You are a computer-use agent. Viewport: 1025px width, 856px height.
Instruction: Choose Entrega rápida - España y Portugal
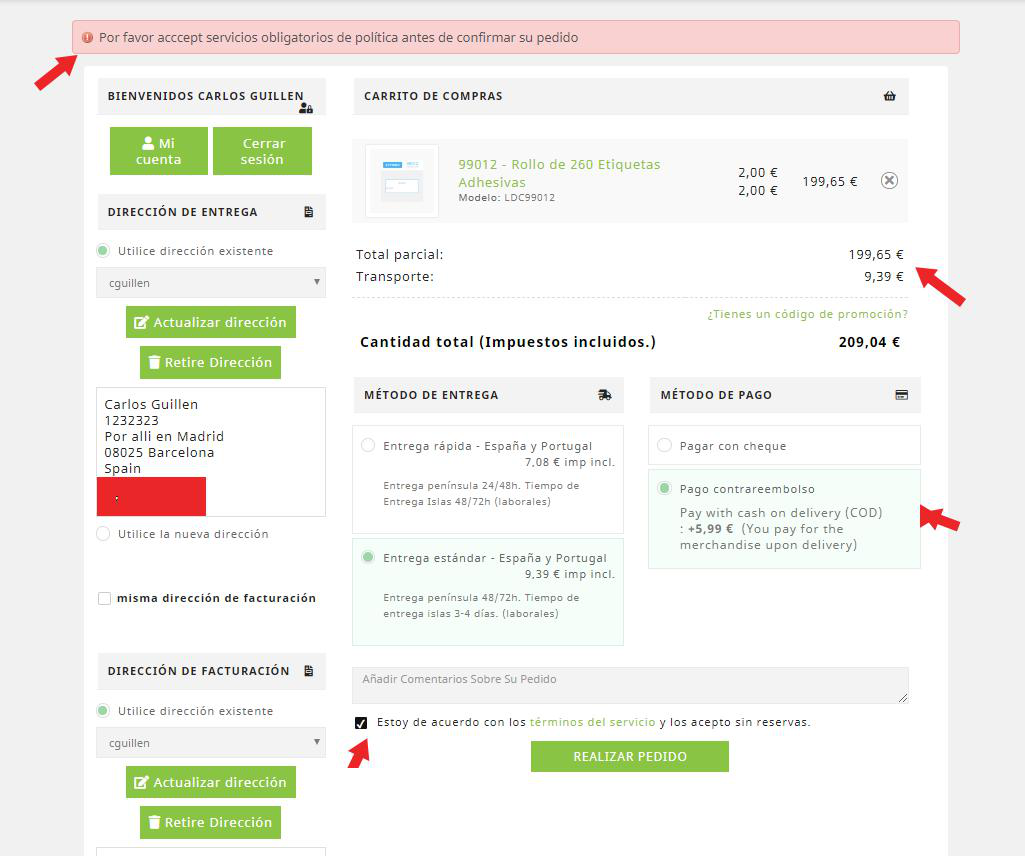click(368, 445)
